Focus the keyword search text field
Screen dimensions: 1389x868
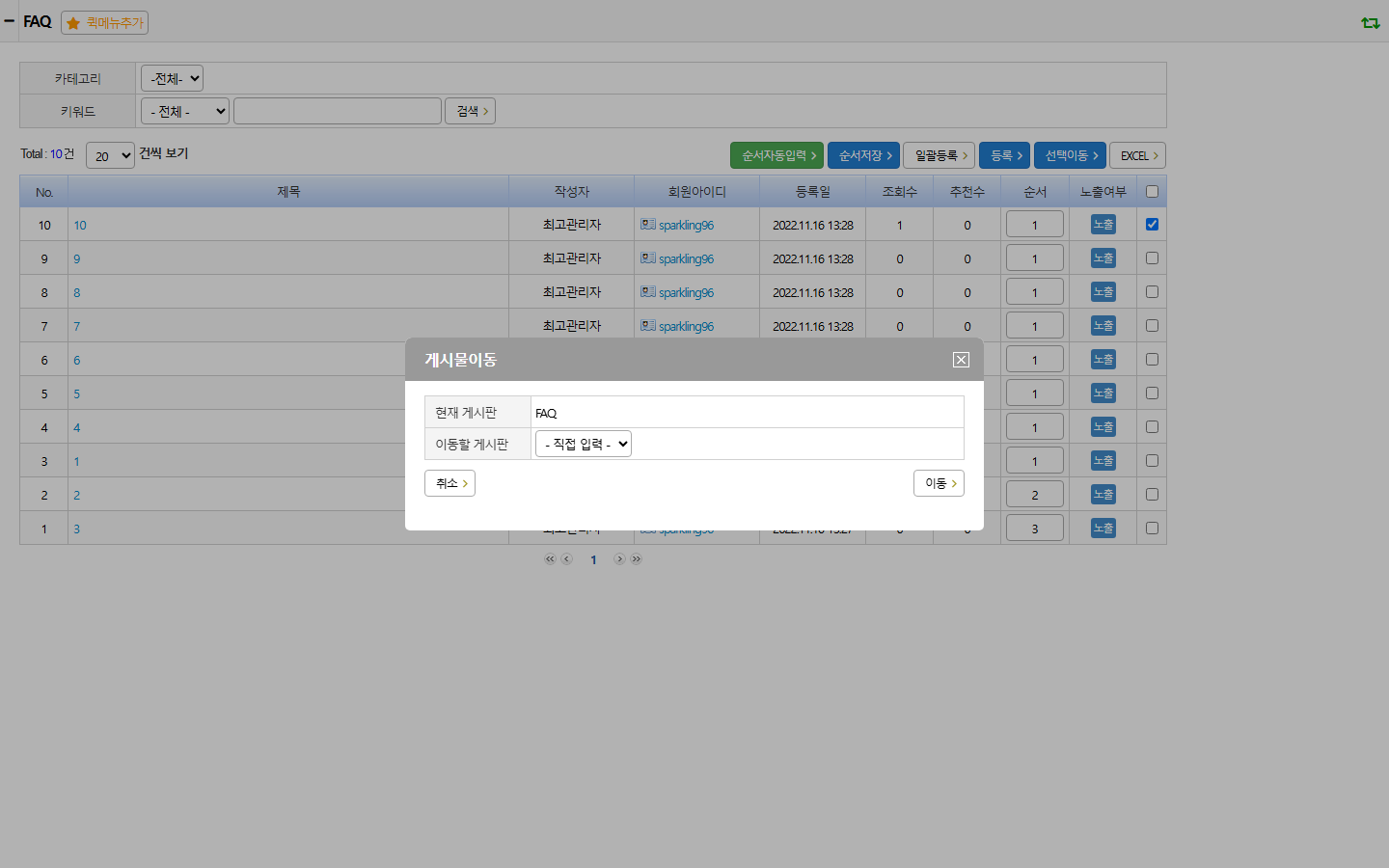click(x=338, y=111)
